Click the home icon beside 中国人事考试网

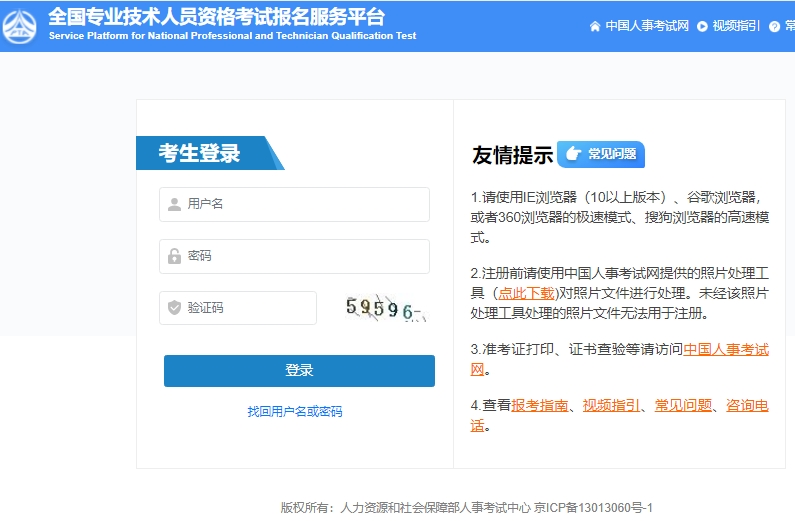click(595, 26)
